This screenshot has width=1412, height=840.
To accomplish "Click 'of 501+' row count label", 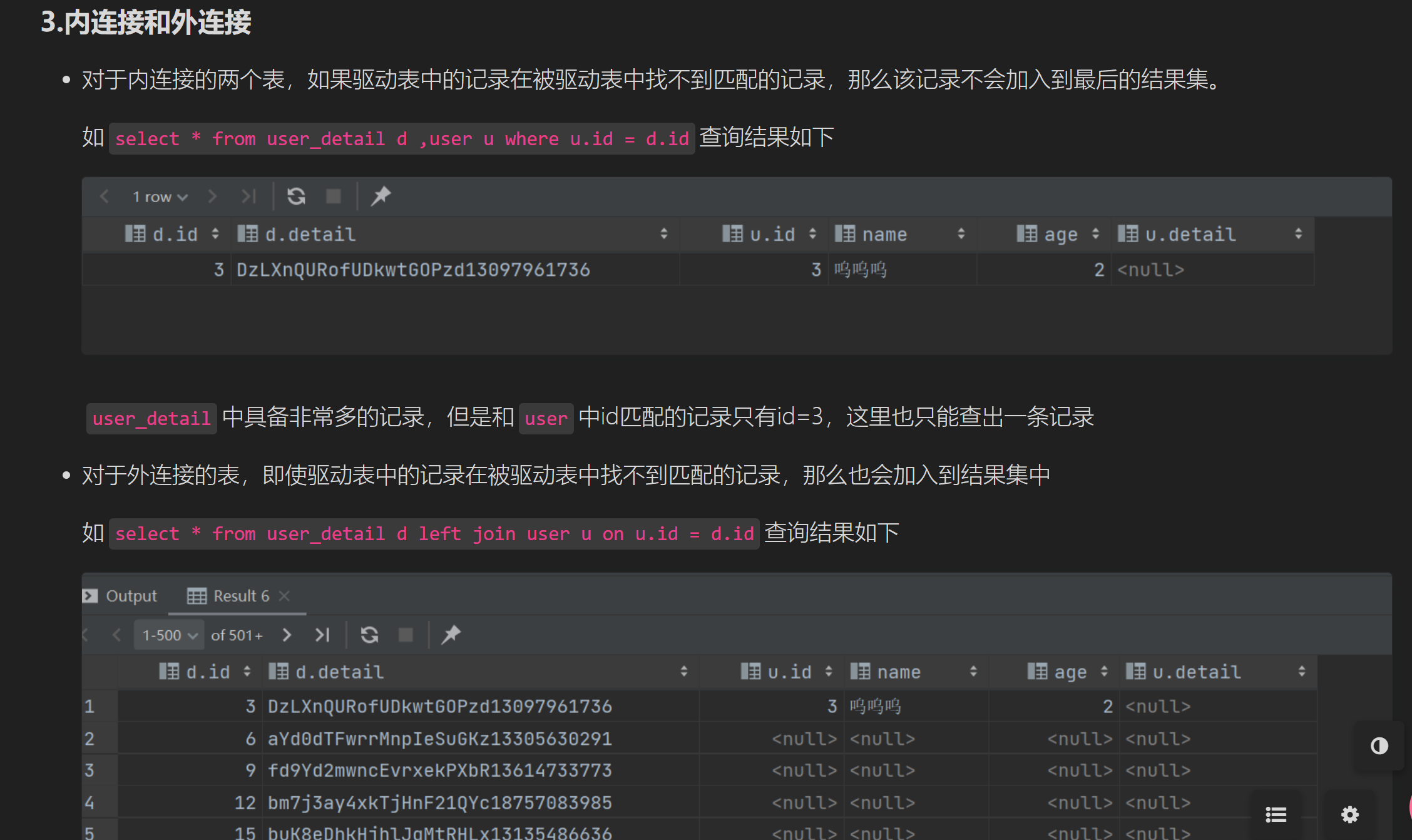I will pyautogui.click(x=237, y=635).
